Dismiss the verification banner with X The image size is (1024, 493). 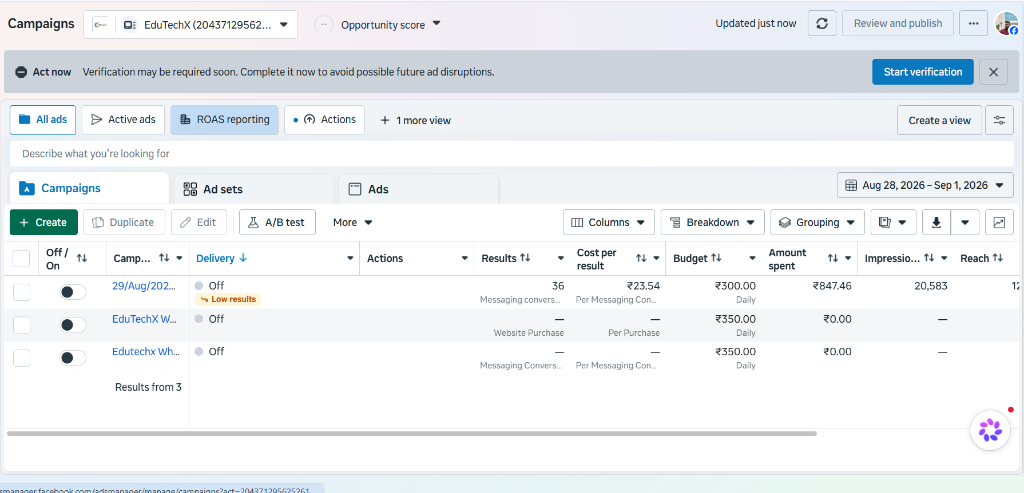(x=993, y=72)
